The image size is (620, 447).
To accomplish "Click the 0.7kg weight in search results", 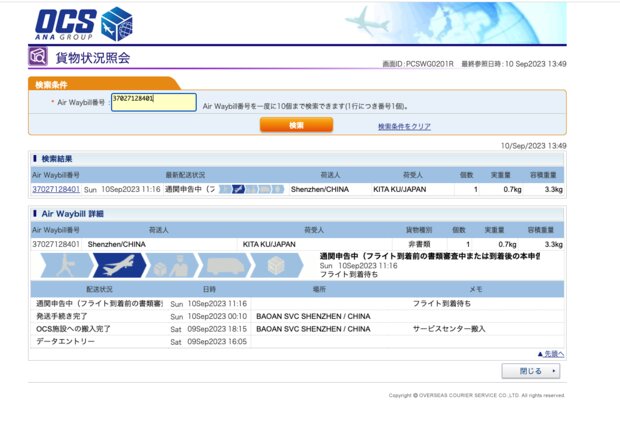I will [512, 189].
